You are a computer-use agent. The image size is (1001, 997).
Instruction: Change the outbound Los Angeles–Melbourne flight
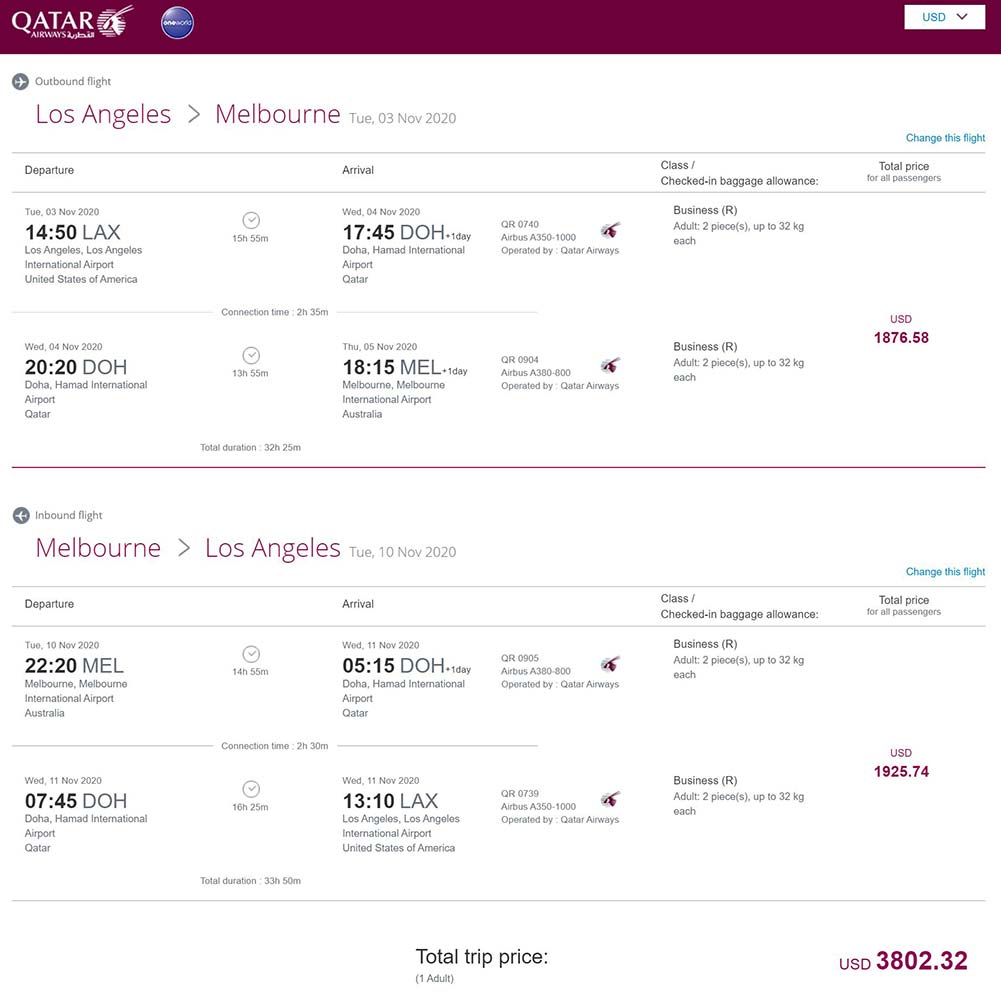coord(945,138)
